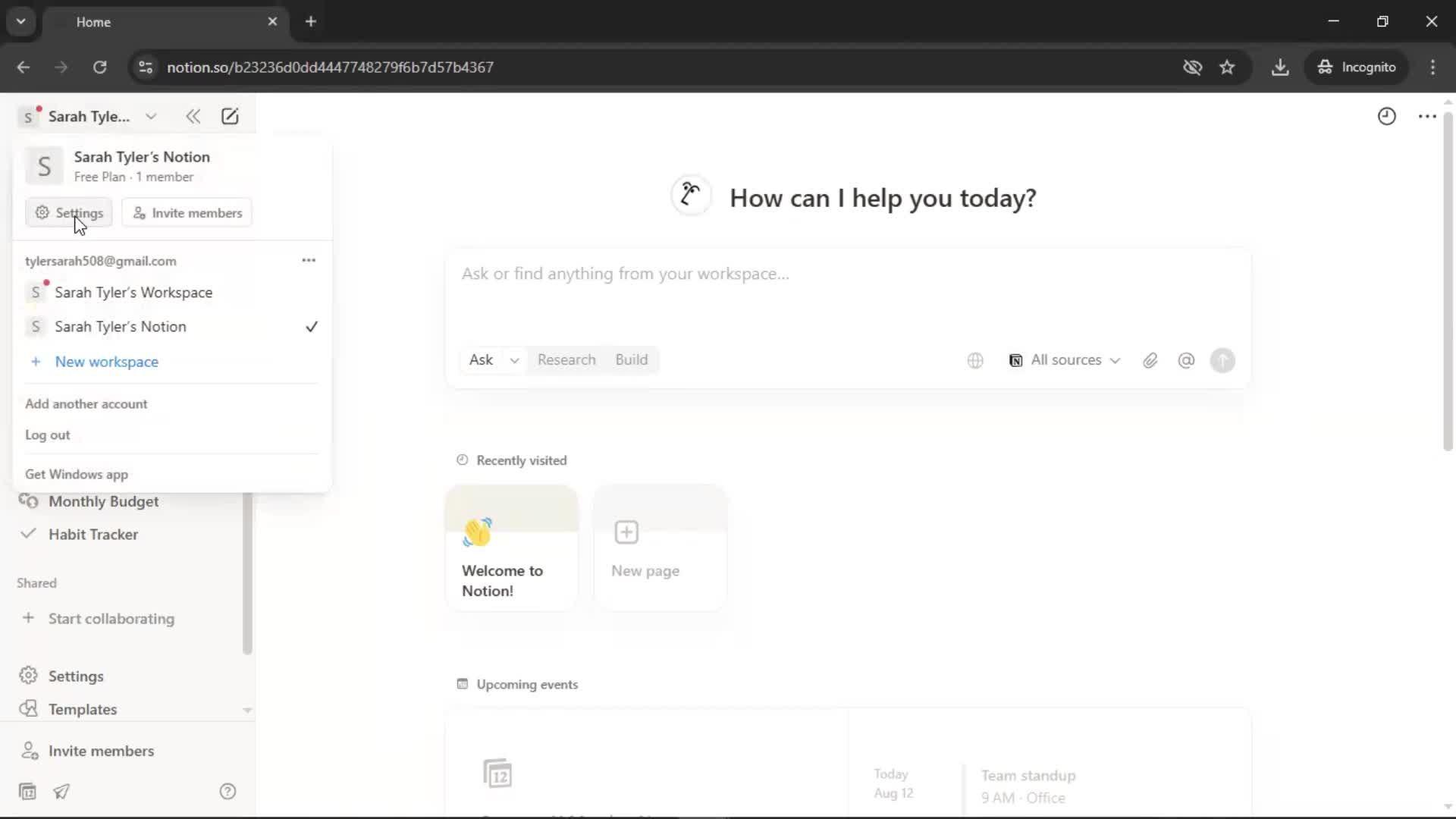The image size is (1456, 819).
Task: Click the paper plane icon in sidebar footer
Action: pos(61,792)
